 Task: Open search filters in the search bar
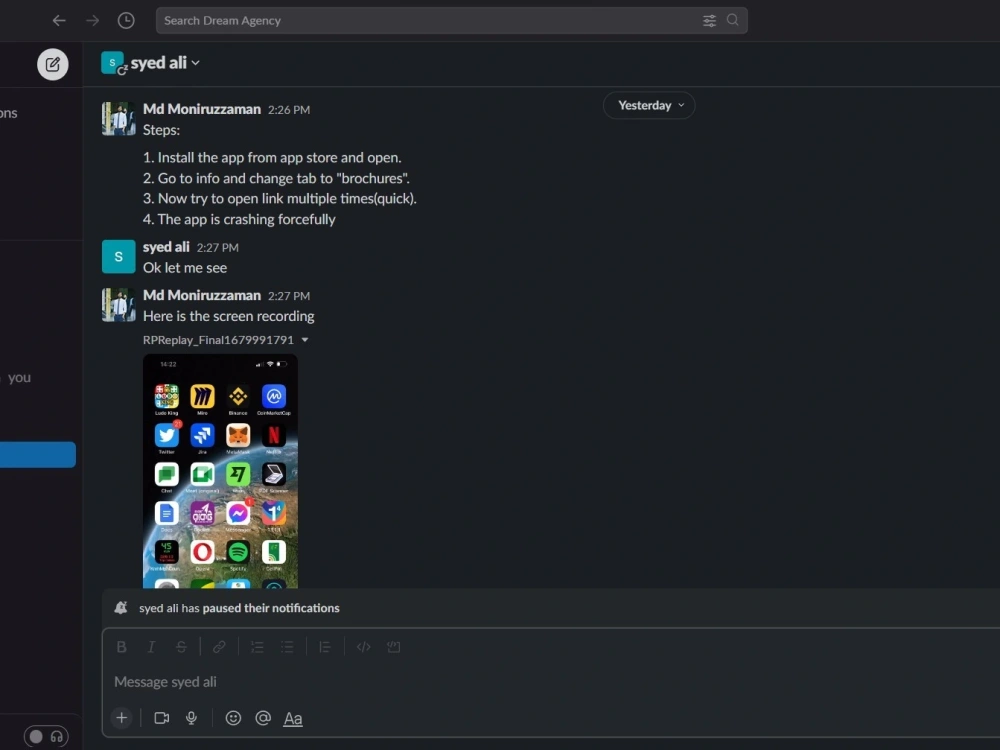(709, 20)
